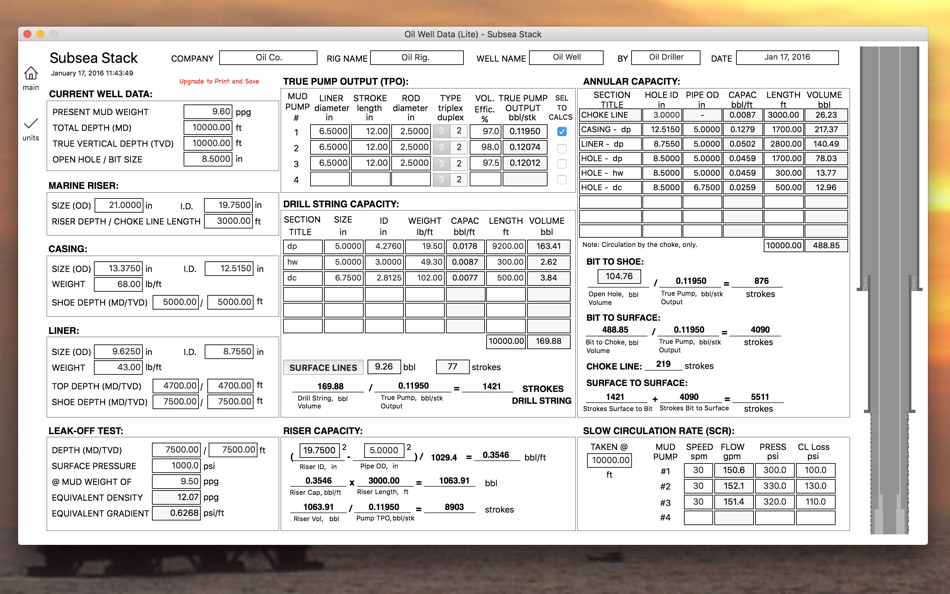Viewport: 950px width, 594px height.
Task: Check Sel to Calcs for mud pump 4
Action: pyautogui.click(x=561, y=180)
